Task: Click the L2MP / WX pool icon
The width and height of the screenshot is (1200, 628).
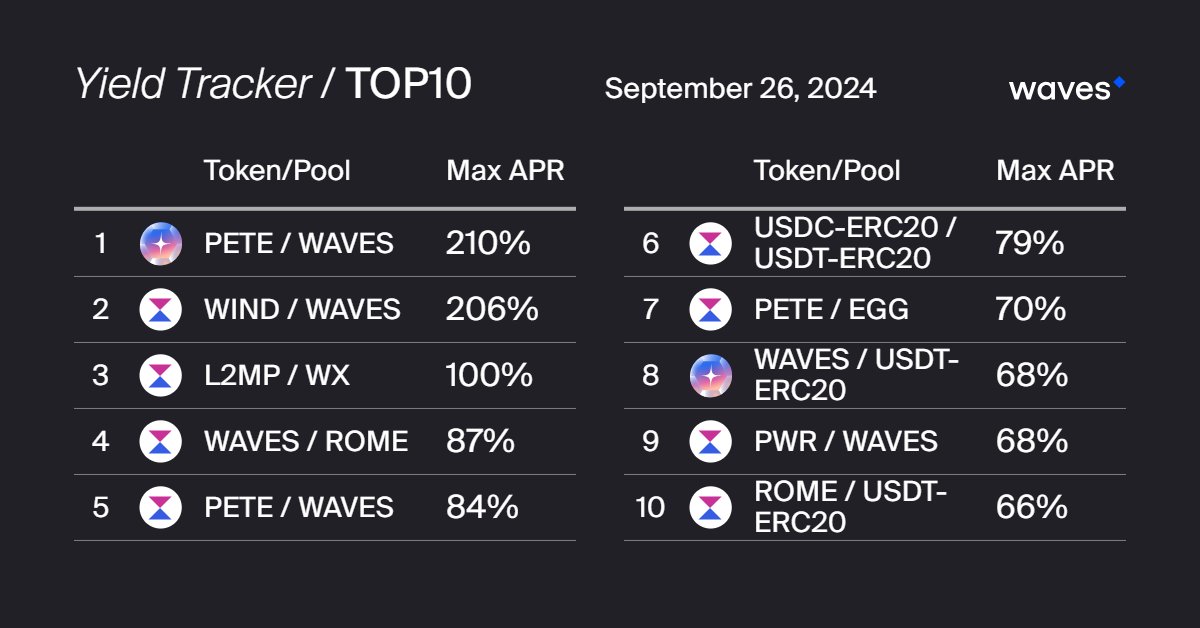Action: click(x=160, y=376)
